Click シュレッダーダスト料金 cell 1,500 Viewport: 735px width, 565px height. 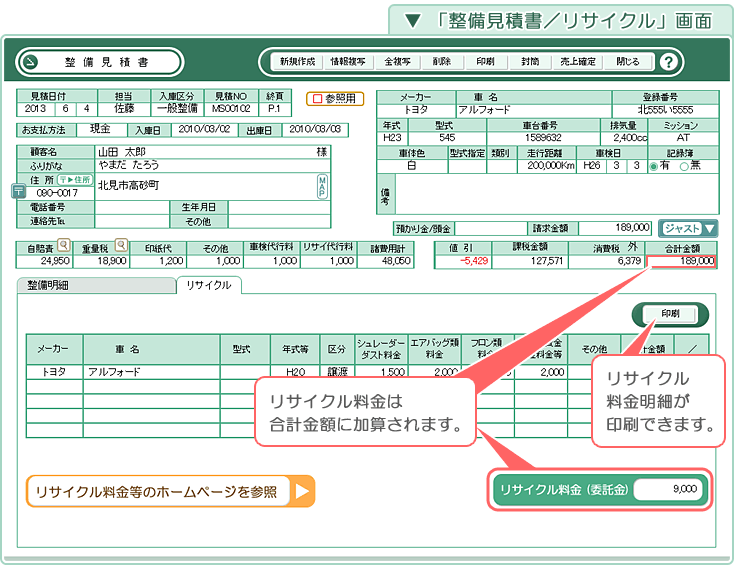tap(381, 372)
